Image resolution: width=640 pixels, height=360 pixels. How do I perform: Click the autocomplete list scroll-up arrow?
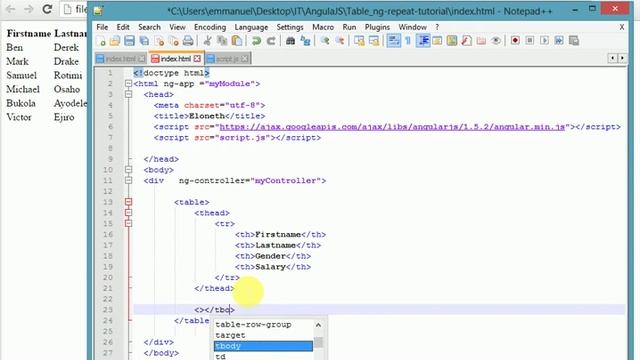point(318,325)
